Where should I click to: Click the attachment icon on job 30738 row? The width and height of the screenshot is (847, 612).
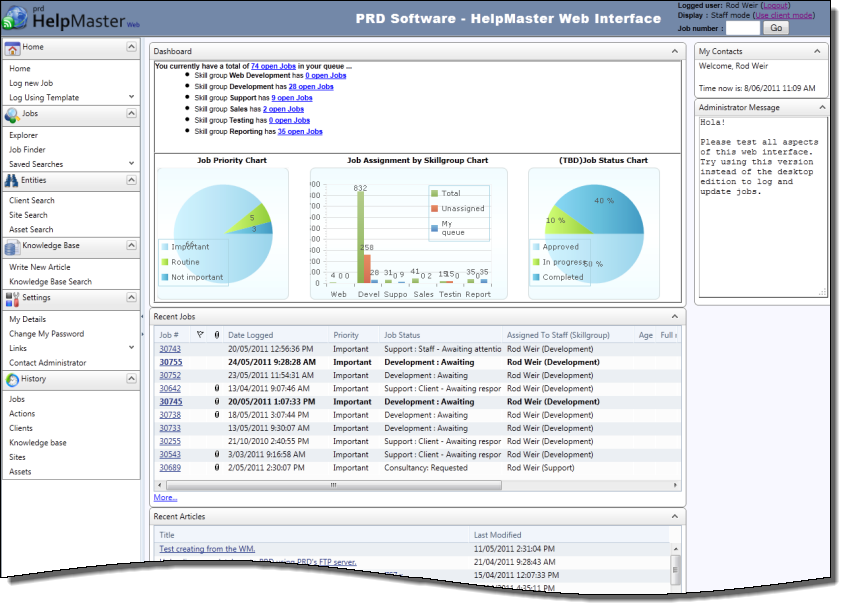tap(217, 415)
